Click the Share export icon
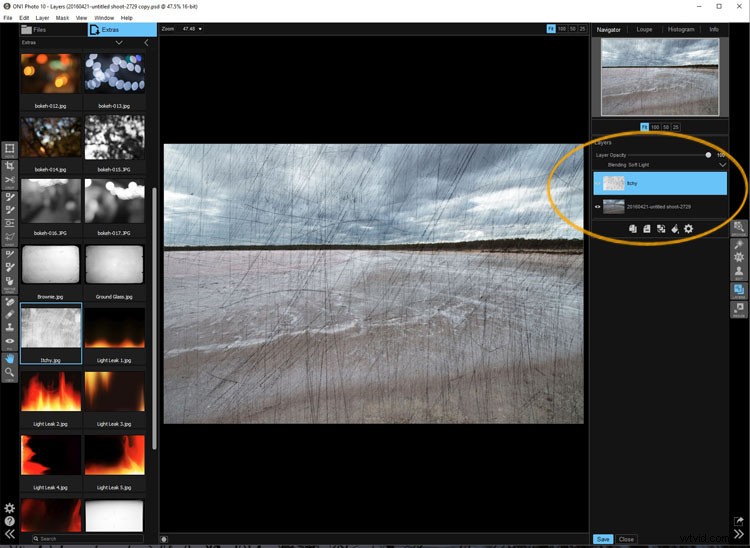Image resolution: width=750 pixels, height=548 pixels. [738, 521]
